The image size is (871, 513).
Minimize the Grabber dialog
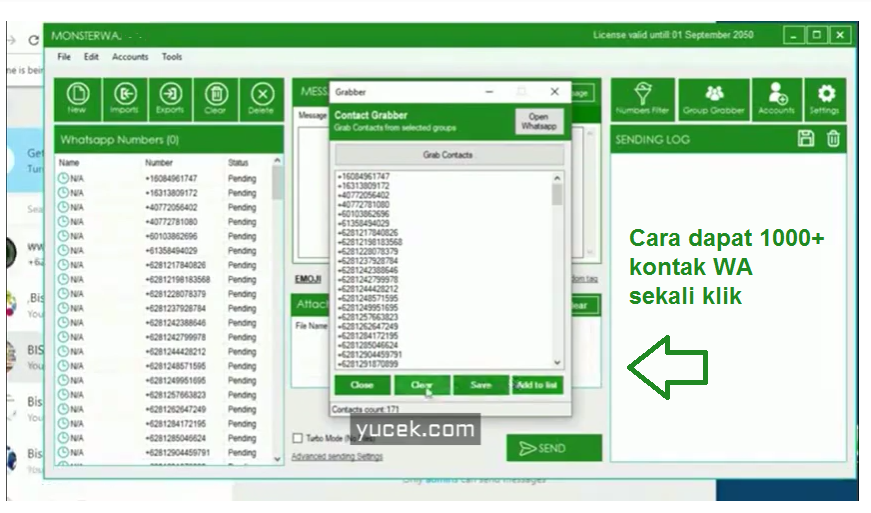pyautogui.click(x=489, y=92)
